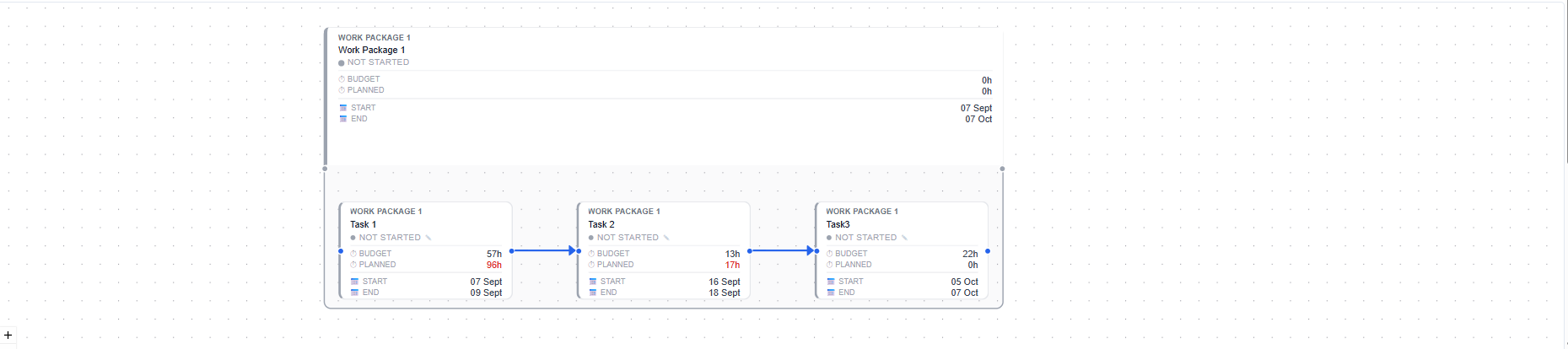Click Task3 budget value '22h'
Image resolution: width=1568 pixels, height=349 pixels.
[x=970, y=254]
